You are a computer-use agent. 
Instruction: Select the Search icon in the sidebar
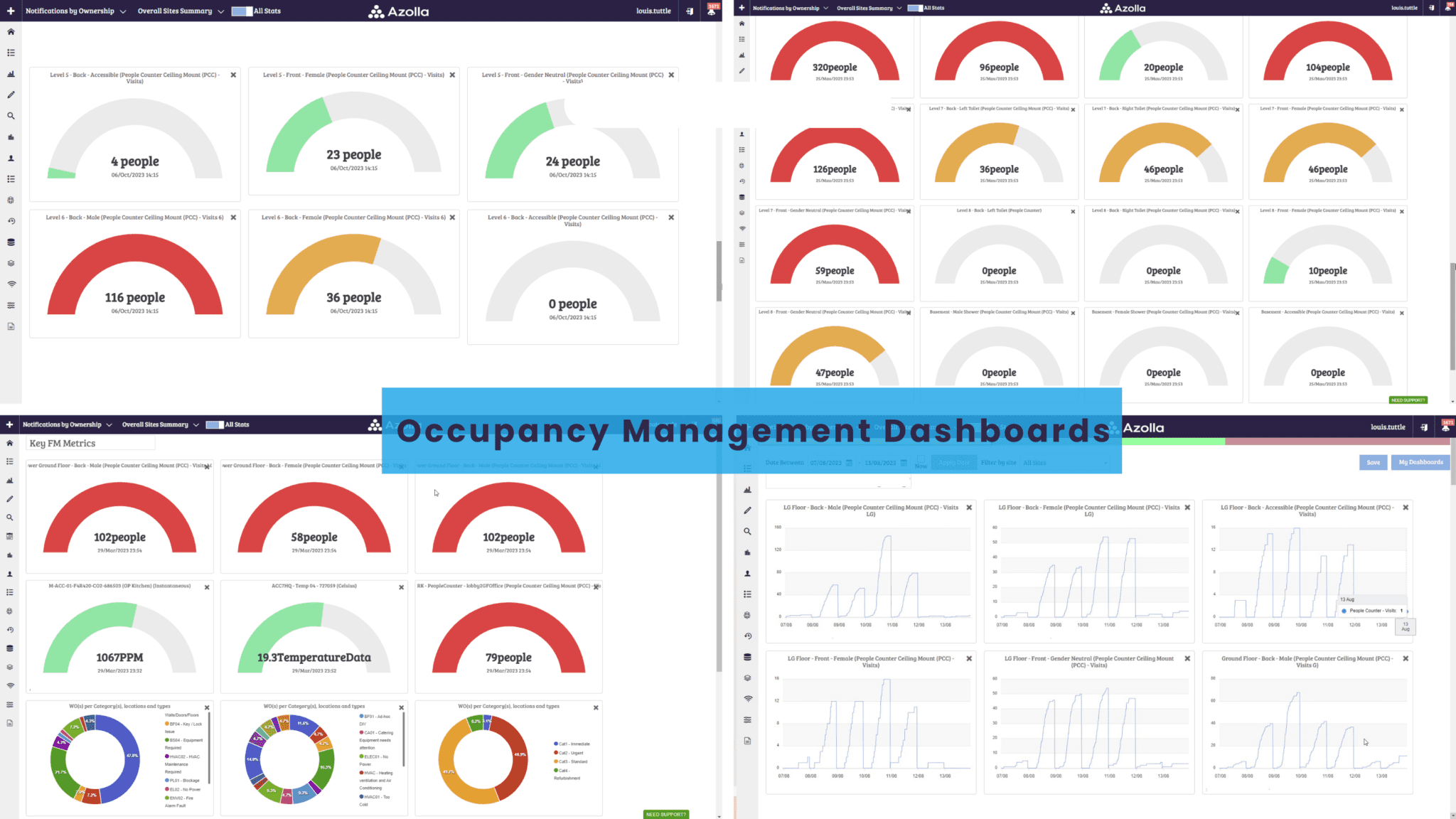(11, 116)
